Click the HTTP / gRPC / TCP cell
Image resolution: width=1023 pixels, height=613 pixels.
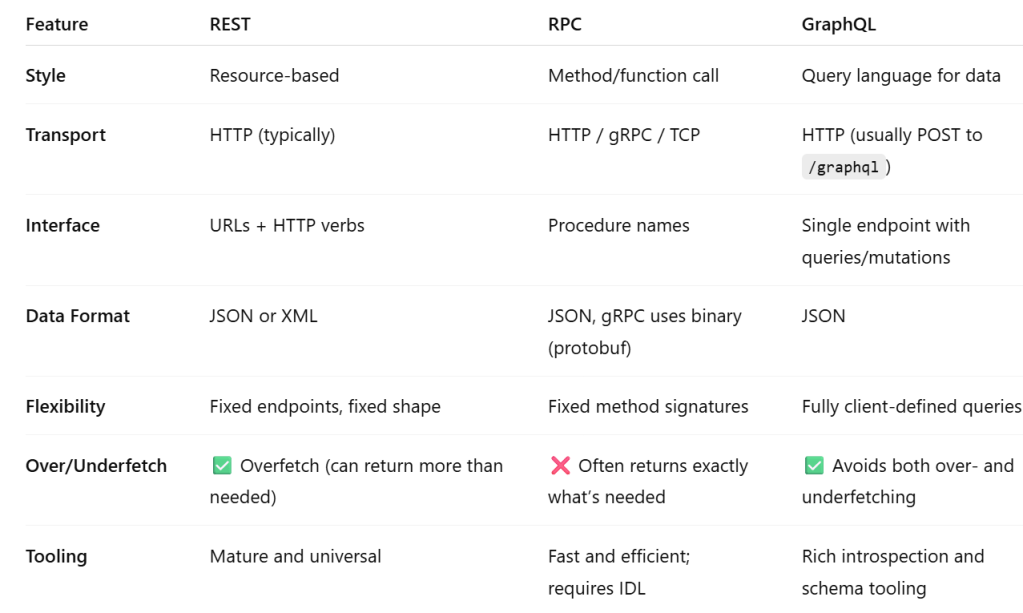[x=623, y=135]
